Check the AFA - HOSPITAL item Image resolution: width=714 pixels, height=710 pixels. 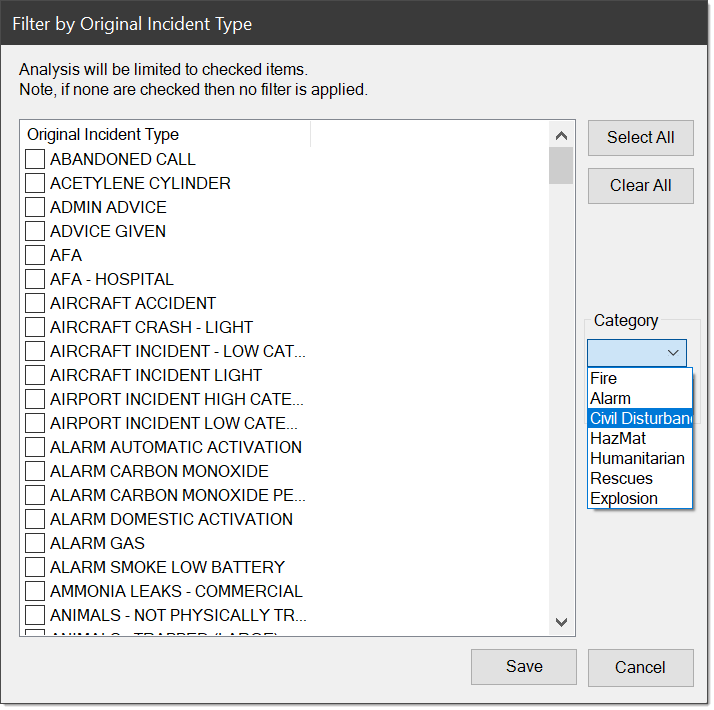35,279
